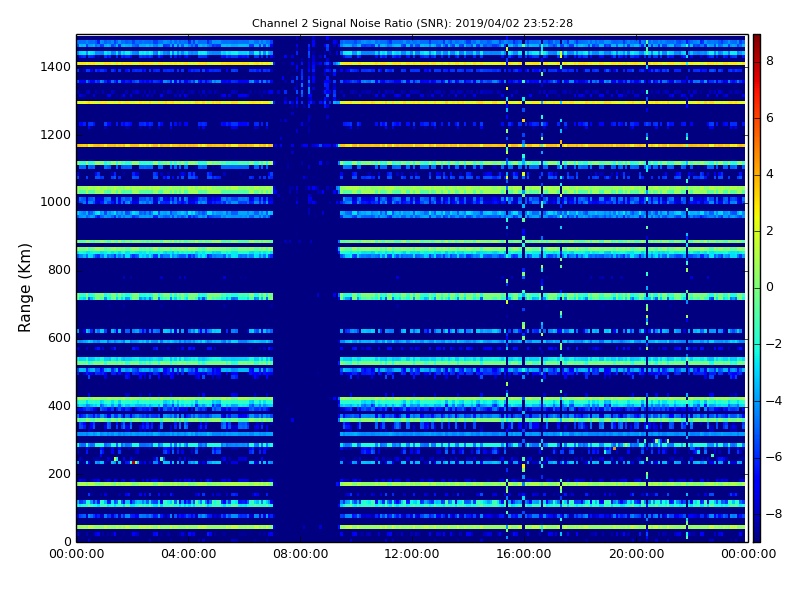Click colorbar tick label −2
The image size is (800, 600).
pos(774,344)
